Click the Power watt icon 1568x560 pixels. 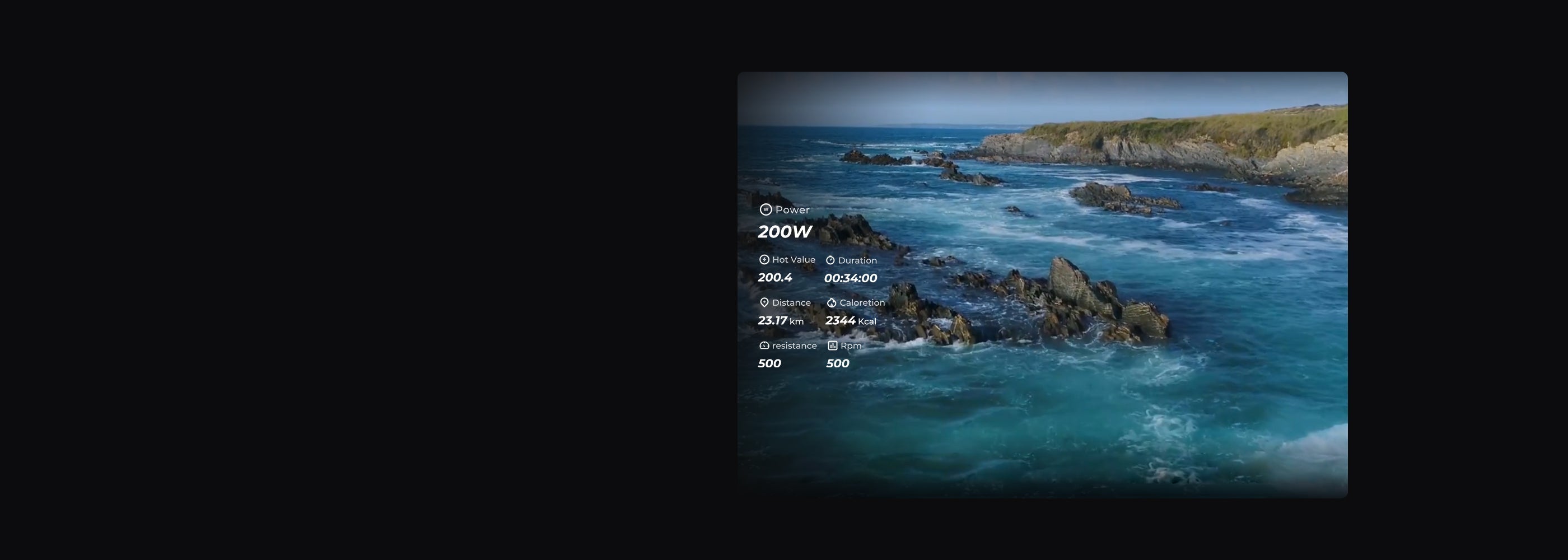pyautogui.click(x=766, y=209)
